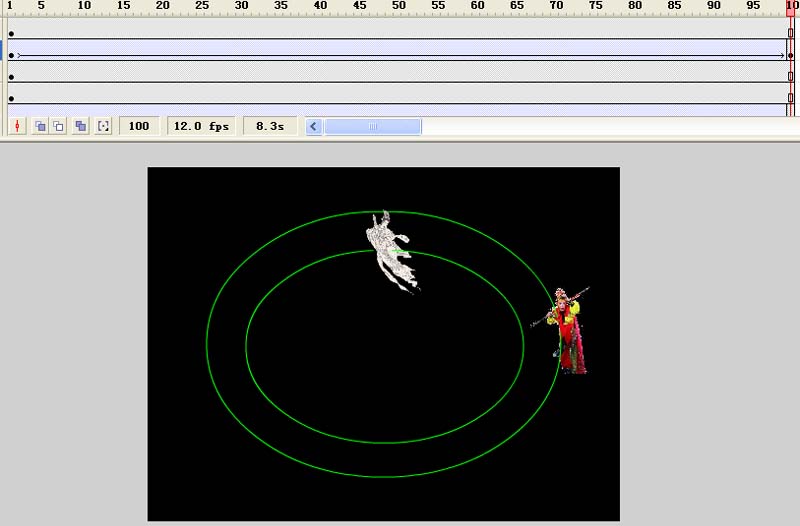The height and width of the screenshot is (526, 800).
Task: Click the horizontal timeline scrollbar thumb
Action: coord(373,127)
